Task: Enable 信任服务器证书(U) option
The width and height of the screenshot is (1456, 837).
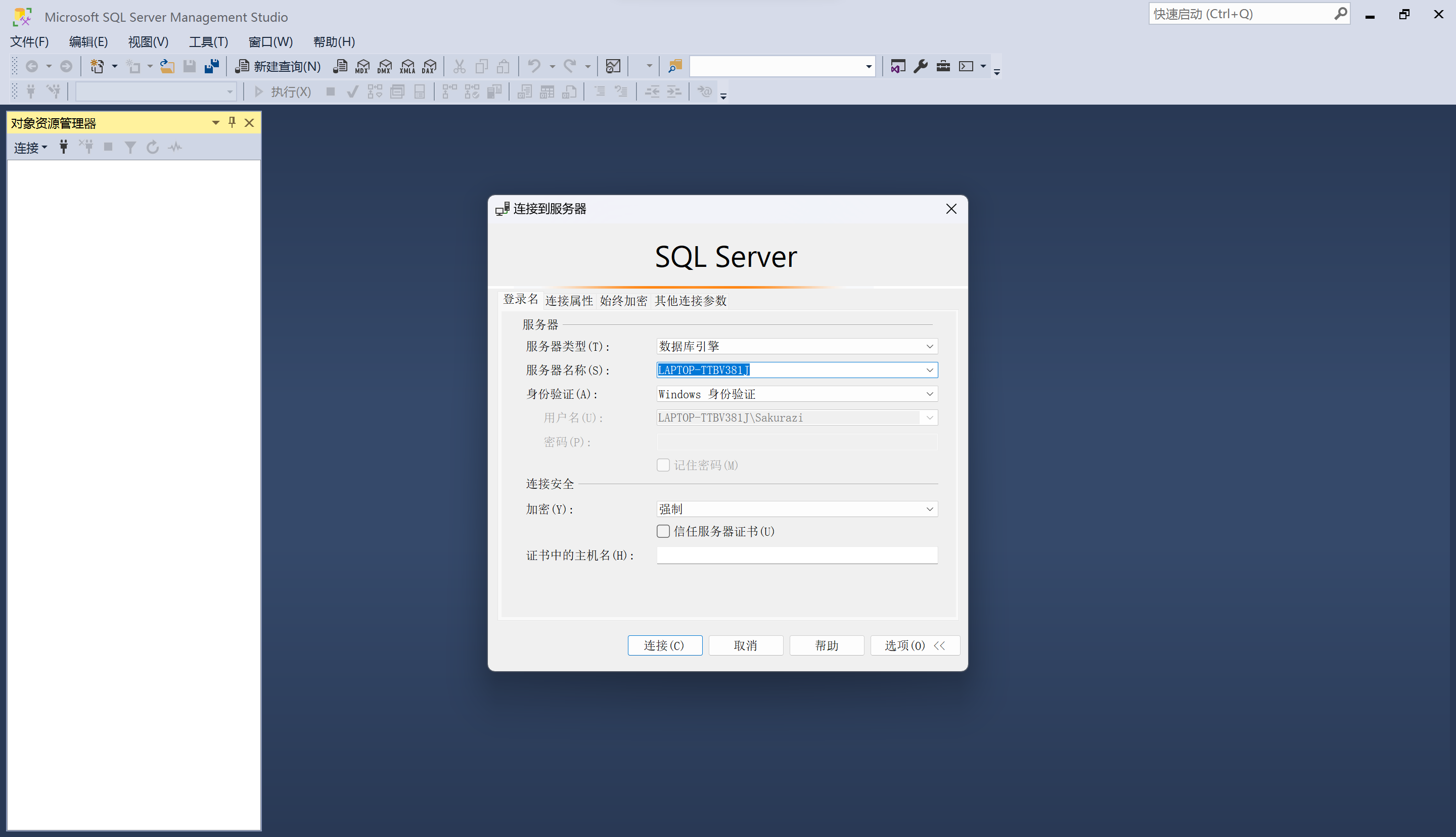Action: coord(663,531)
